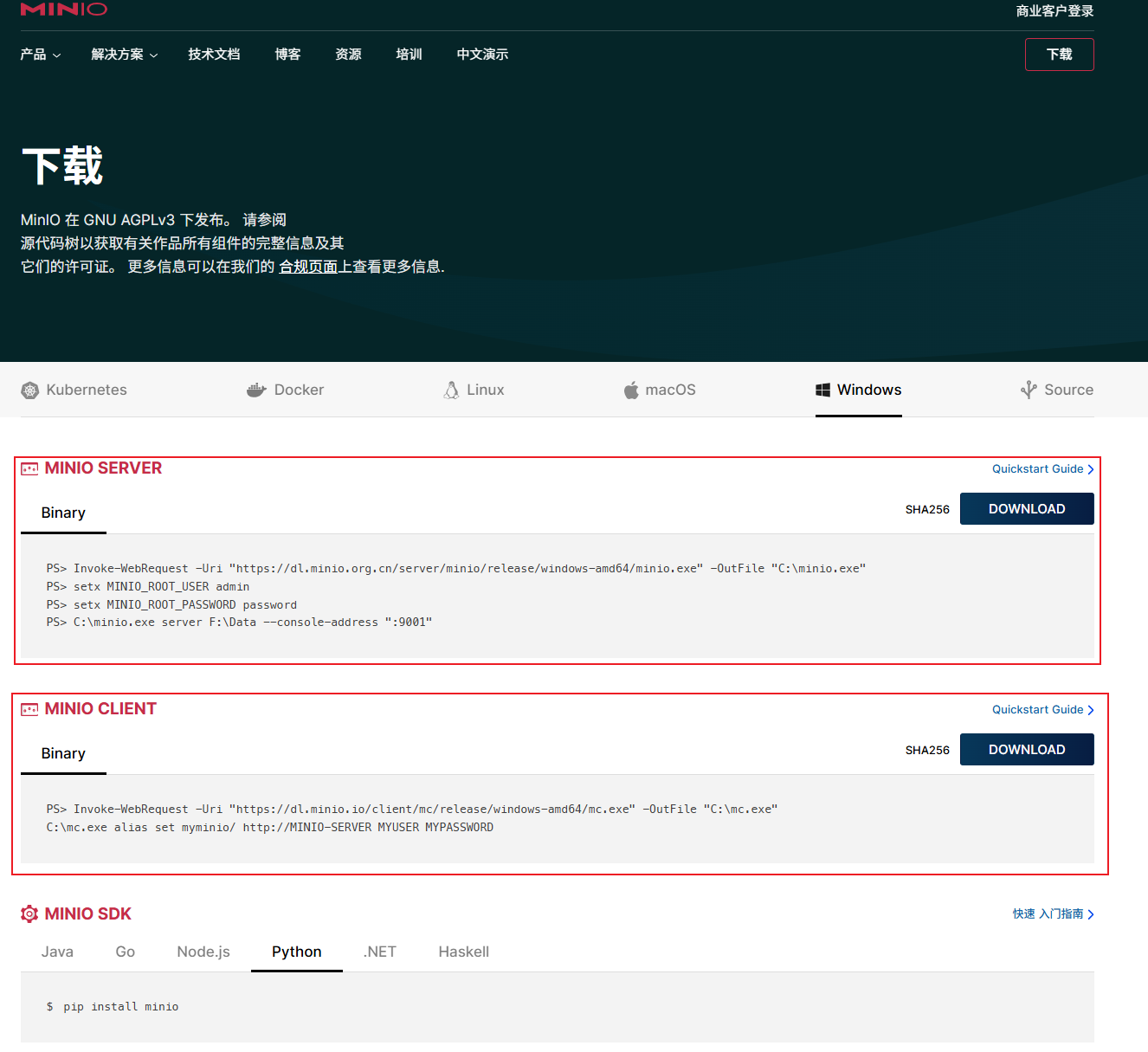1148x1052 pixels.
Task: Select the Binary tab under MINIO SERVER
Action: 63,513
